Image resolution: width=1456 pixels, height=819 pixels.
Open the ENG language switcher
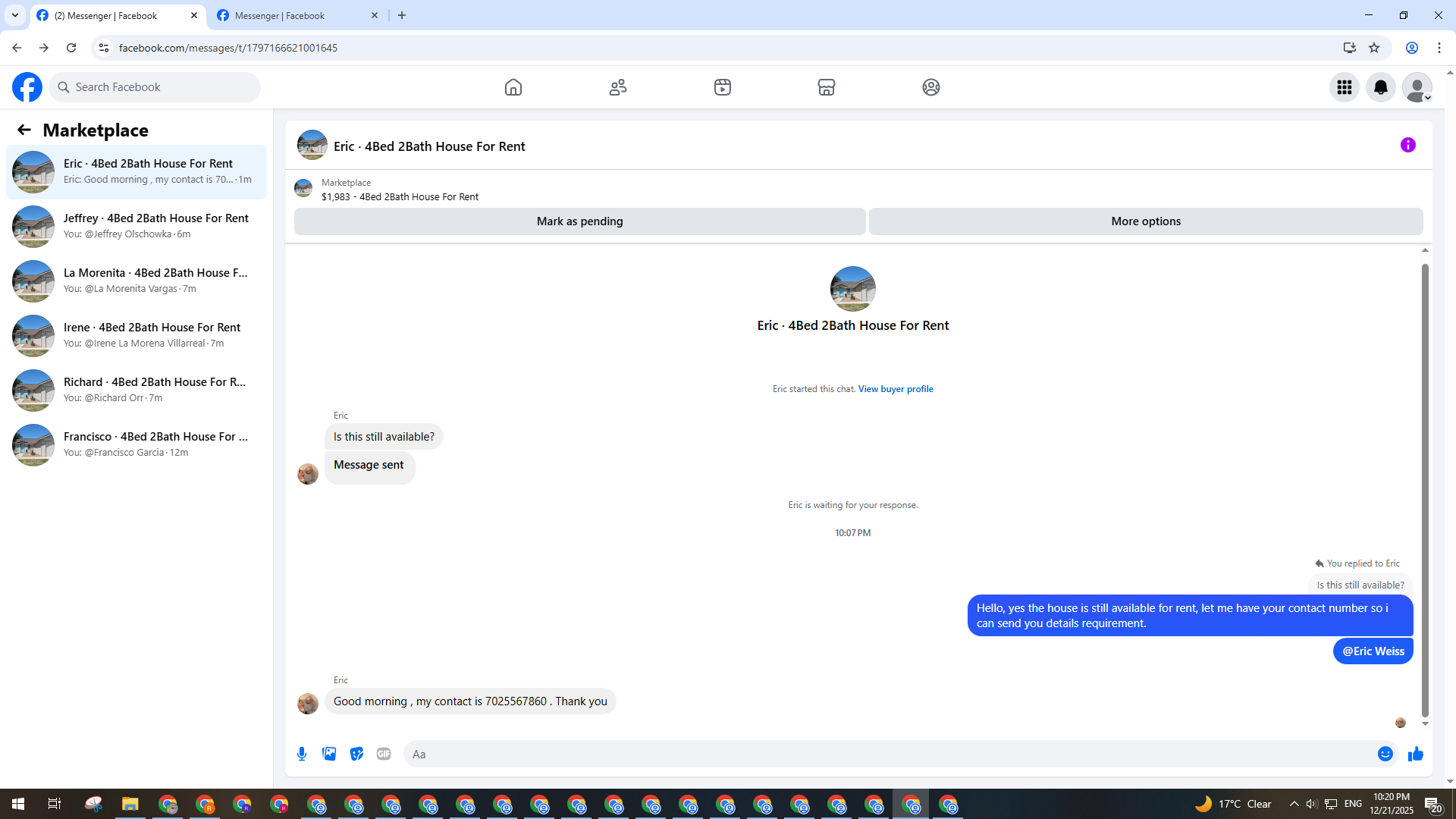(x=1353, y=804)
